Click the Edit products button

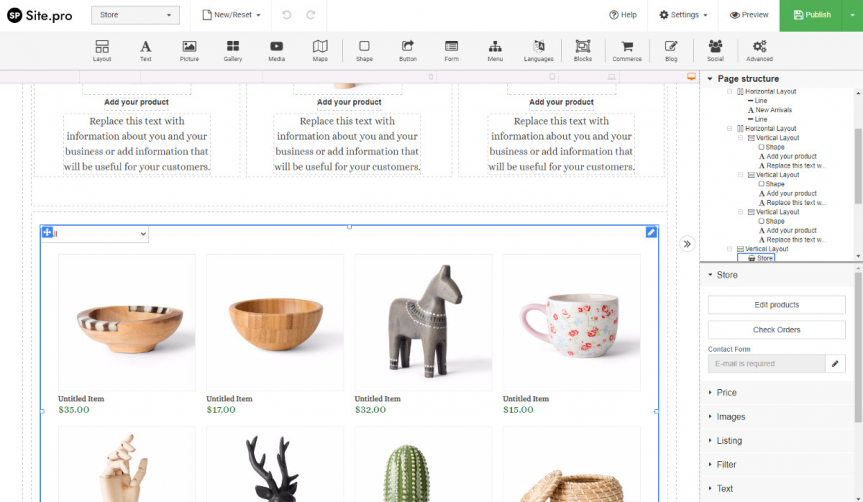point(776,304)
